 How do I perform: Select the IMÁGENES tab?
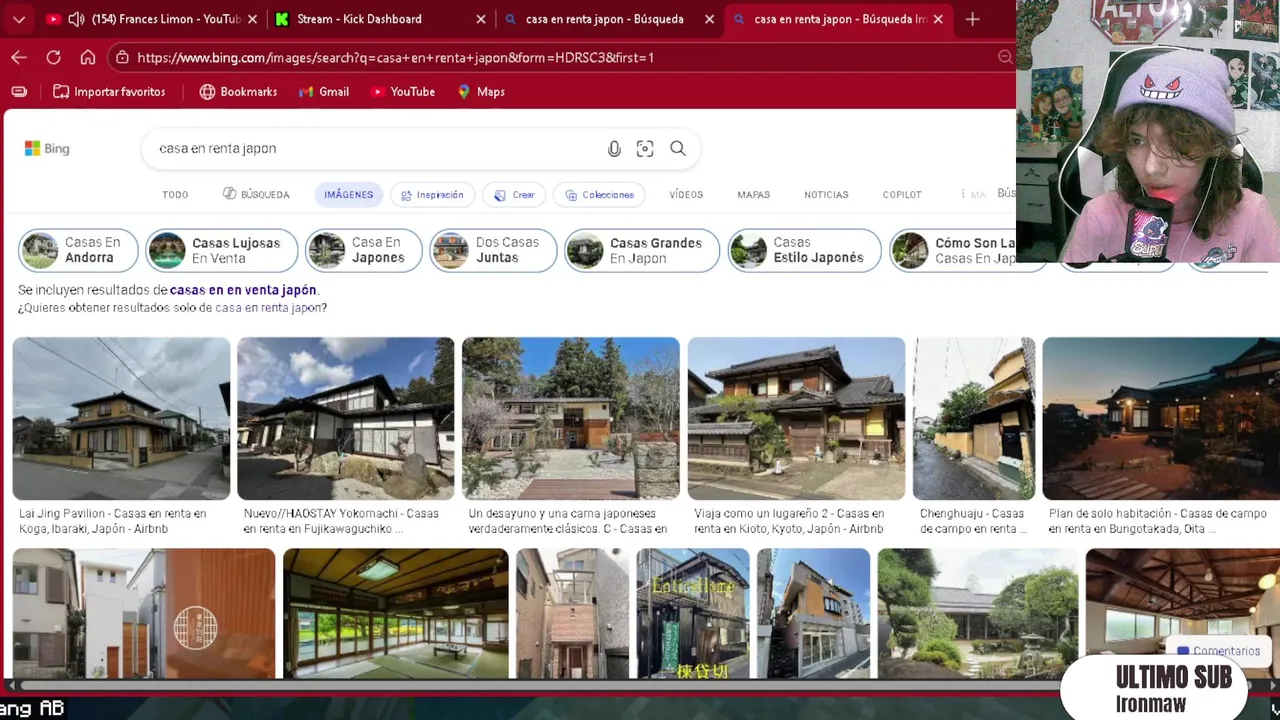(348, 194)
